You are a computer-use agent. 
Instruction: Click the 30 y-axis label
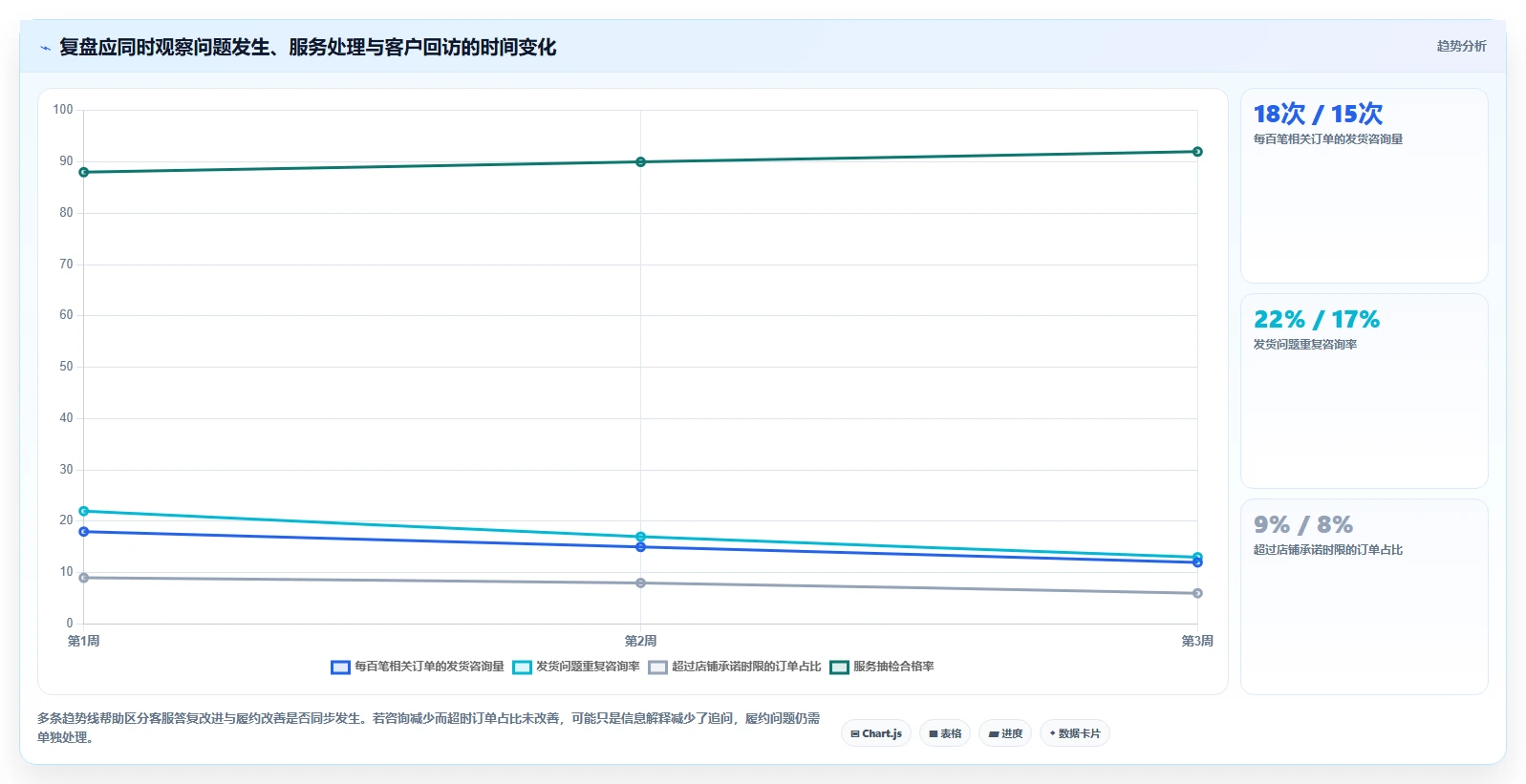[66, 470]
